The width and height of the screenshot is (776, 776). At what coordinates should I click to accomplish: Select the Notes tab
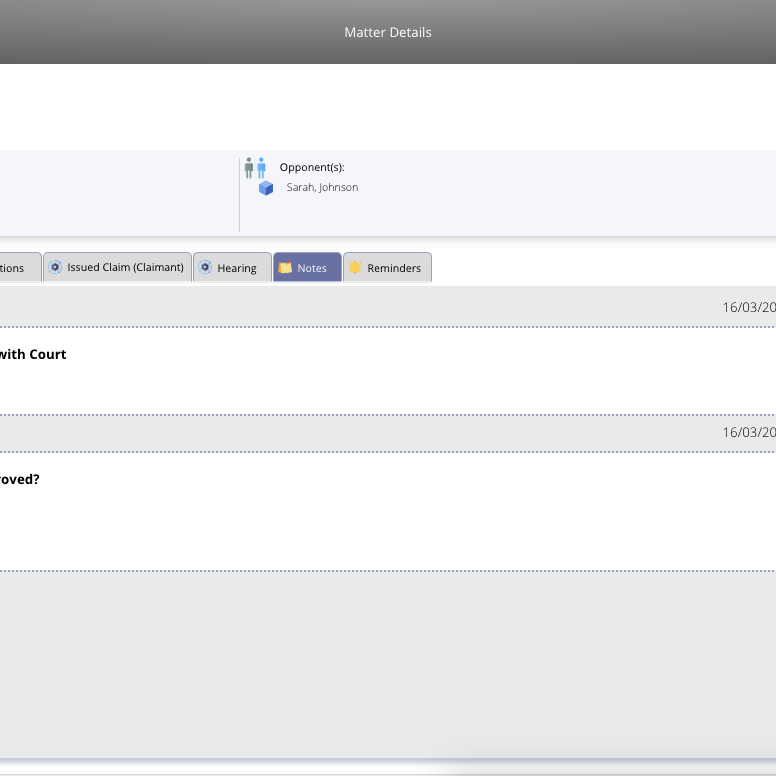coord(307,267)
